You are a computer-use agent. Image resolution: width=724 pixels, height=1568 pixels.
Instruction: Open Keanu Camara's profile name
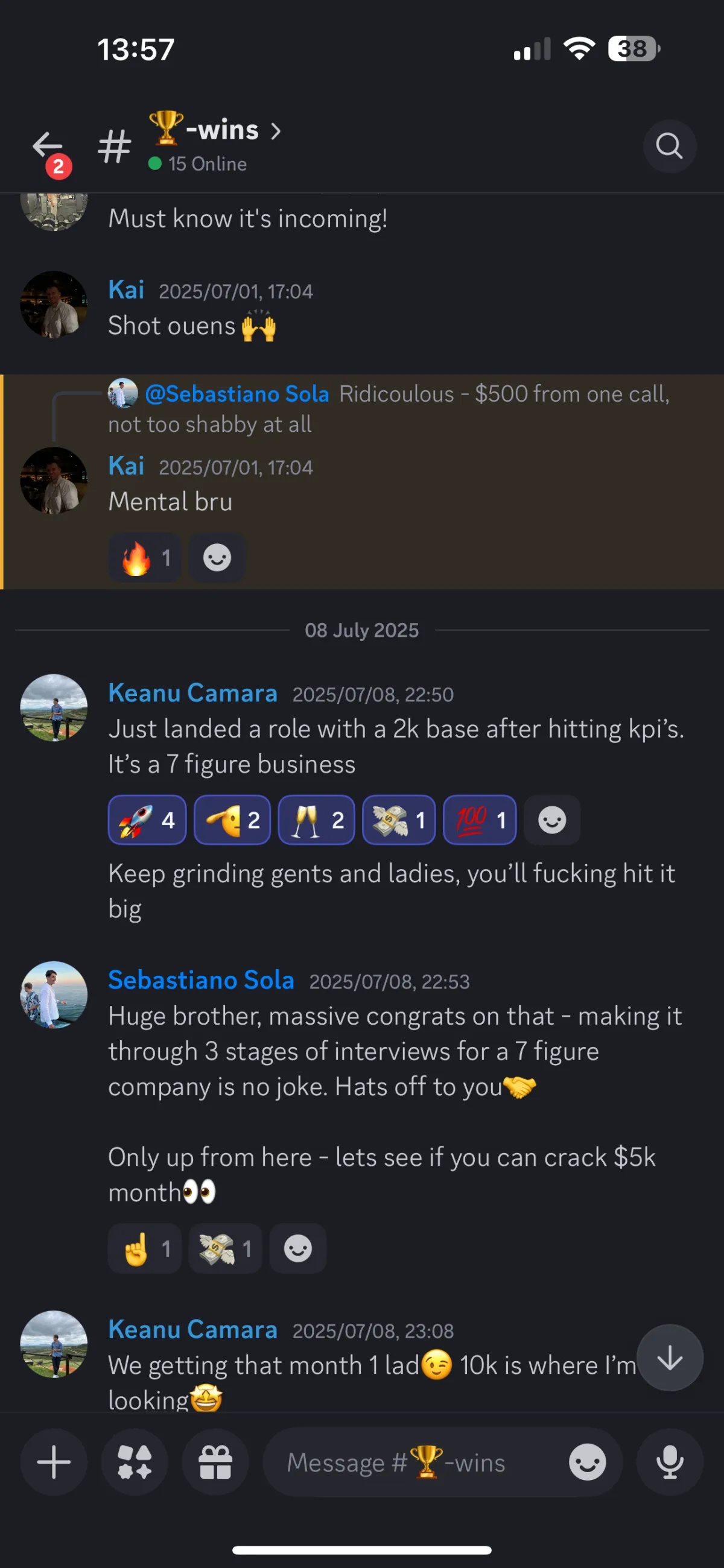[192, 694]
